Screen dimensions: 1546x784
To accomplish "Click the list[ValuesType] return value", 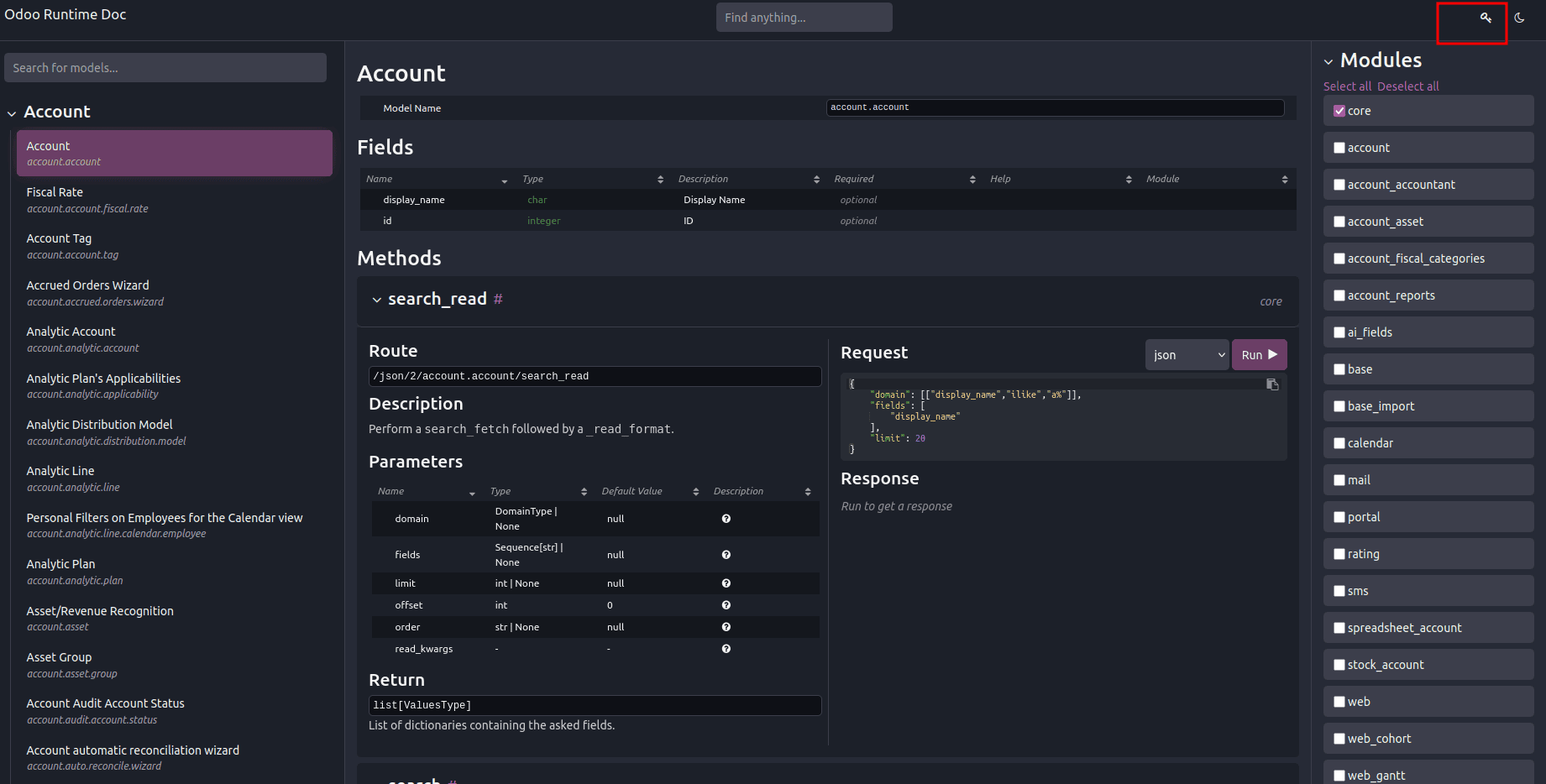I will (595, 705).
